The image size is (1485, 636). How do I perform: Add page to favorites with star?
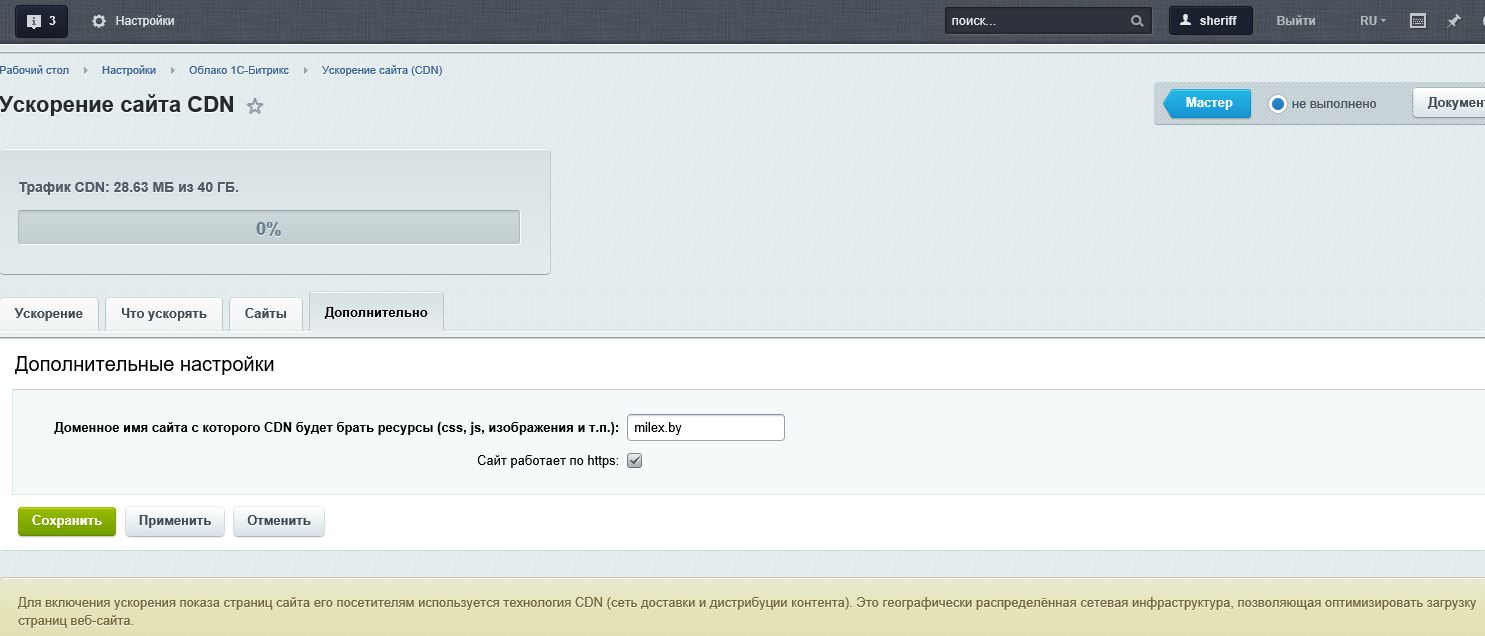(255, 106)
